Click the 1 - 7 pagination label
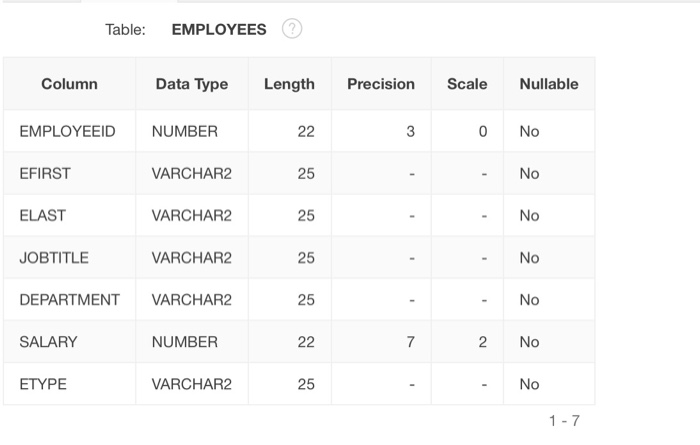This screenshot has height=445, width=700. point(563,421)
